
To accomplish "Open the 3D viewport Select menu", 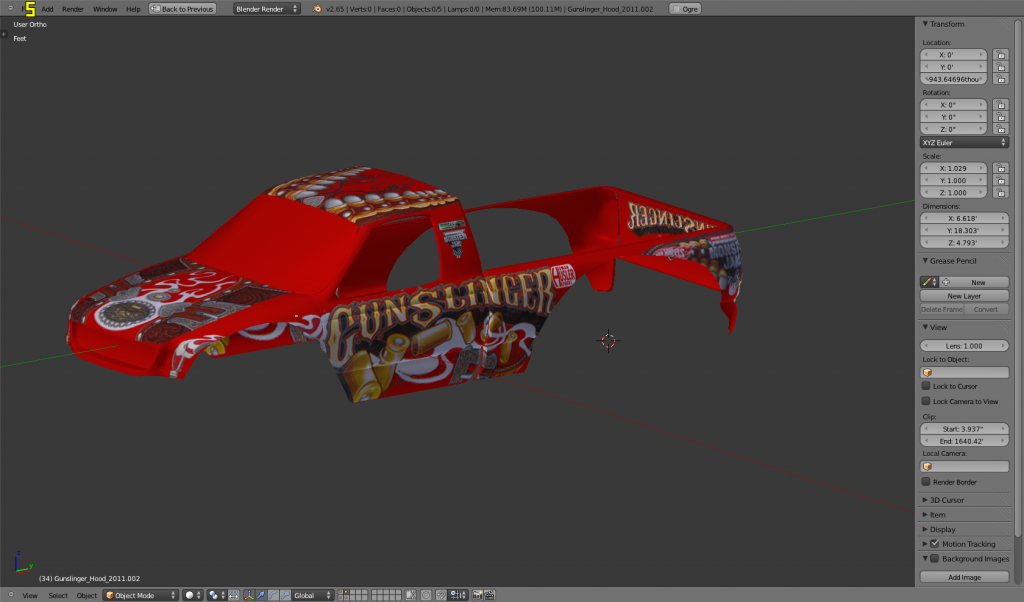I will 58,595.
